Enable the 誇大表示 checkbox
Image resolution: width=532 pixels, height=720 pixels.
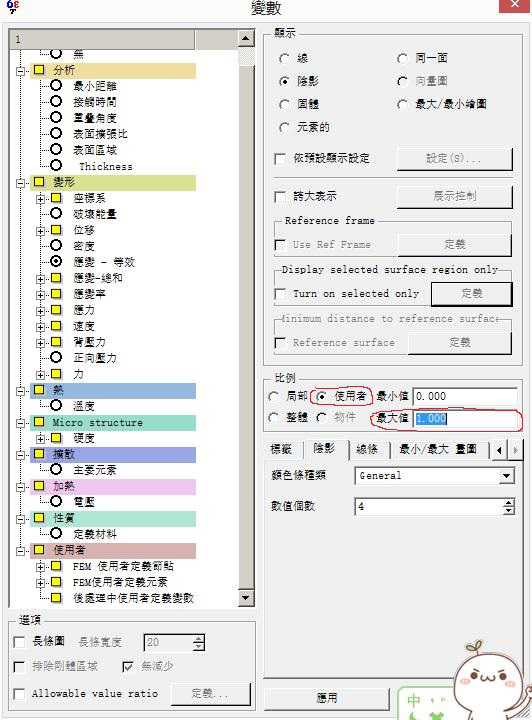(x=280, y=197)
